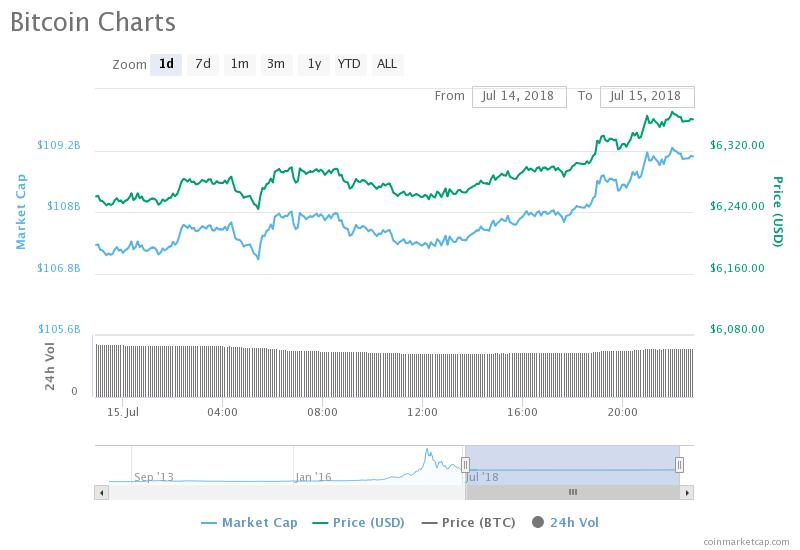Edit the From date field

tap(519, 96)
